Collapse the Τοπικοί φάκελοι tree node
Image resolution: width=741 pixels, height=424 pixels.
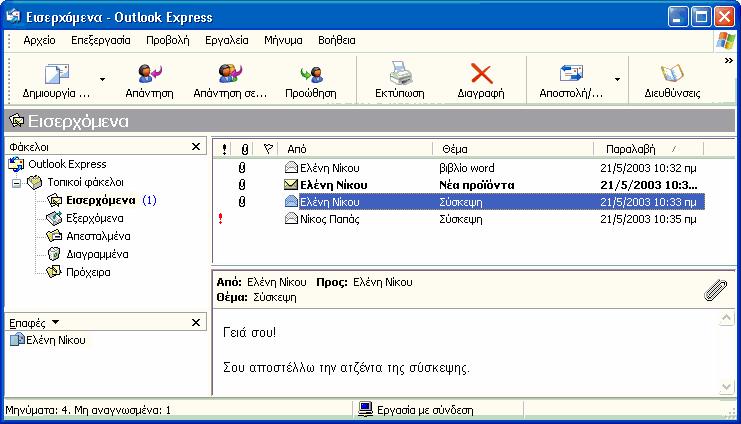[17, 183]
